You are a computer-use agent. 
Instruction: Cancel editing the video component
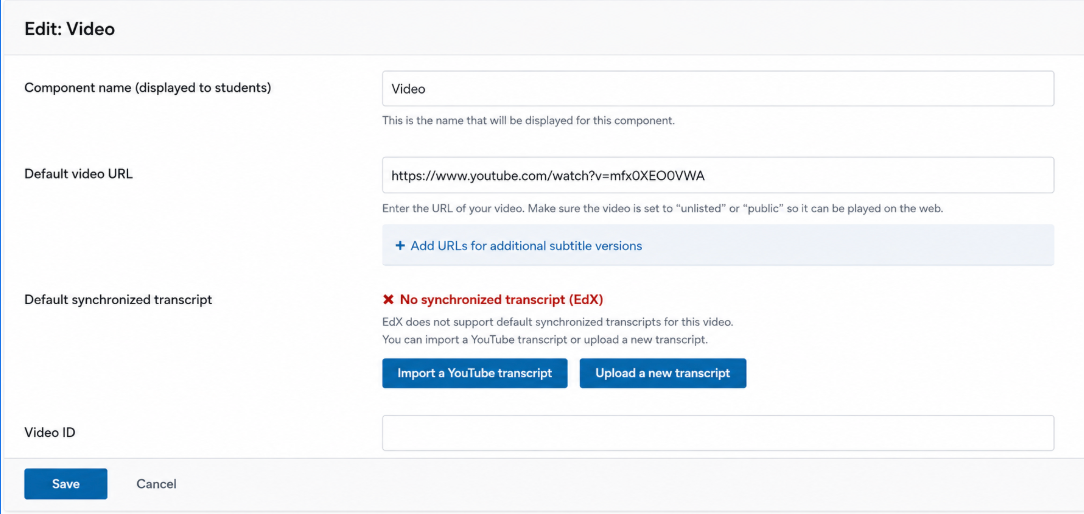(x=156, y=484)
